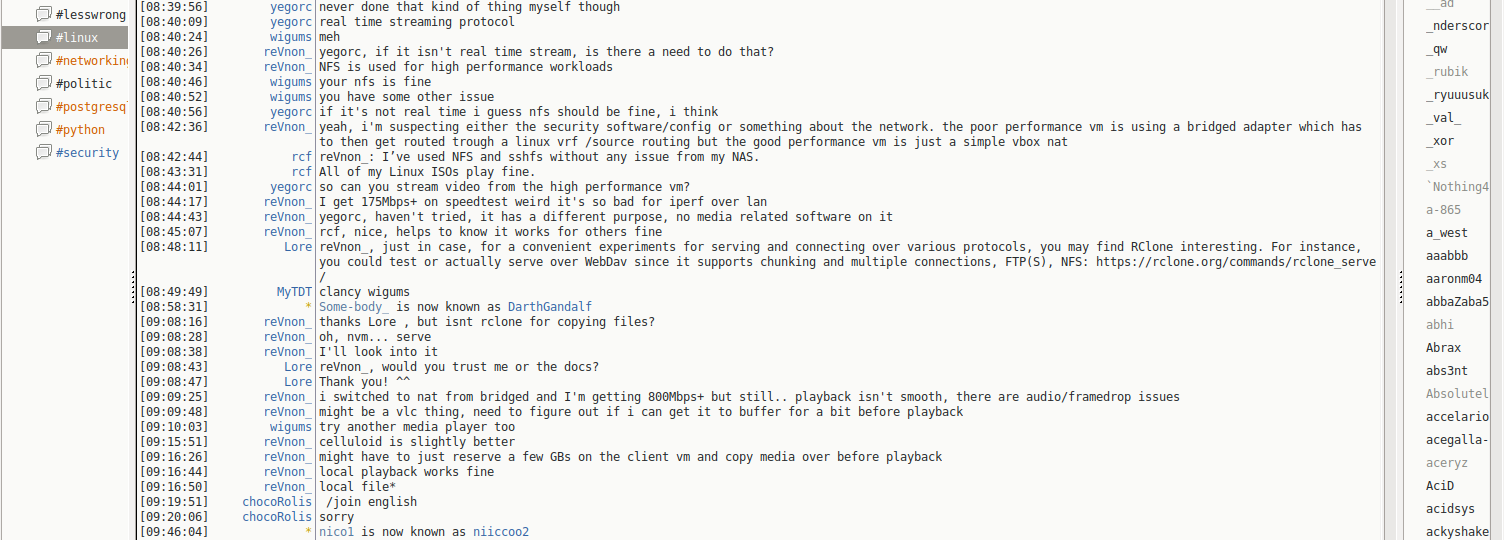Image resolution: width=1504 pixels, height=540 pixels.
Task: Click the #networking channel chat icon
Action: tap(43, 60)
